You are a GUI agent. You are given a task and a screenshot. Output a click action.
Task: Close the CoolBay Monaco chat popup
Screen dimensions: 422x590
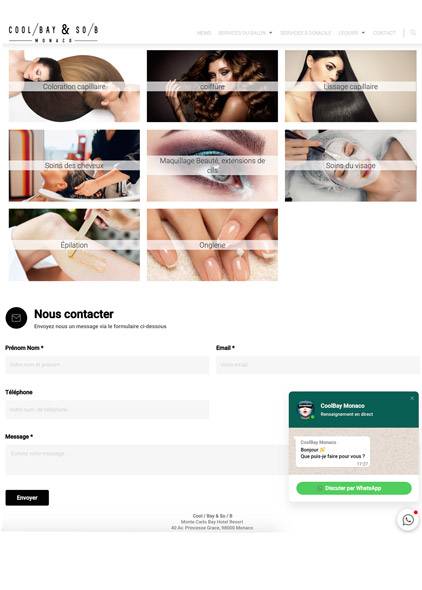(x=412, y=398)
